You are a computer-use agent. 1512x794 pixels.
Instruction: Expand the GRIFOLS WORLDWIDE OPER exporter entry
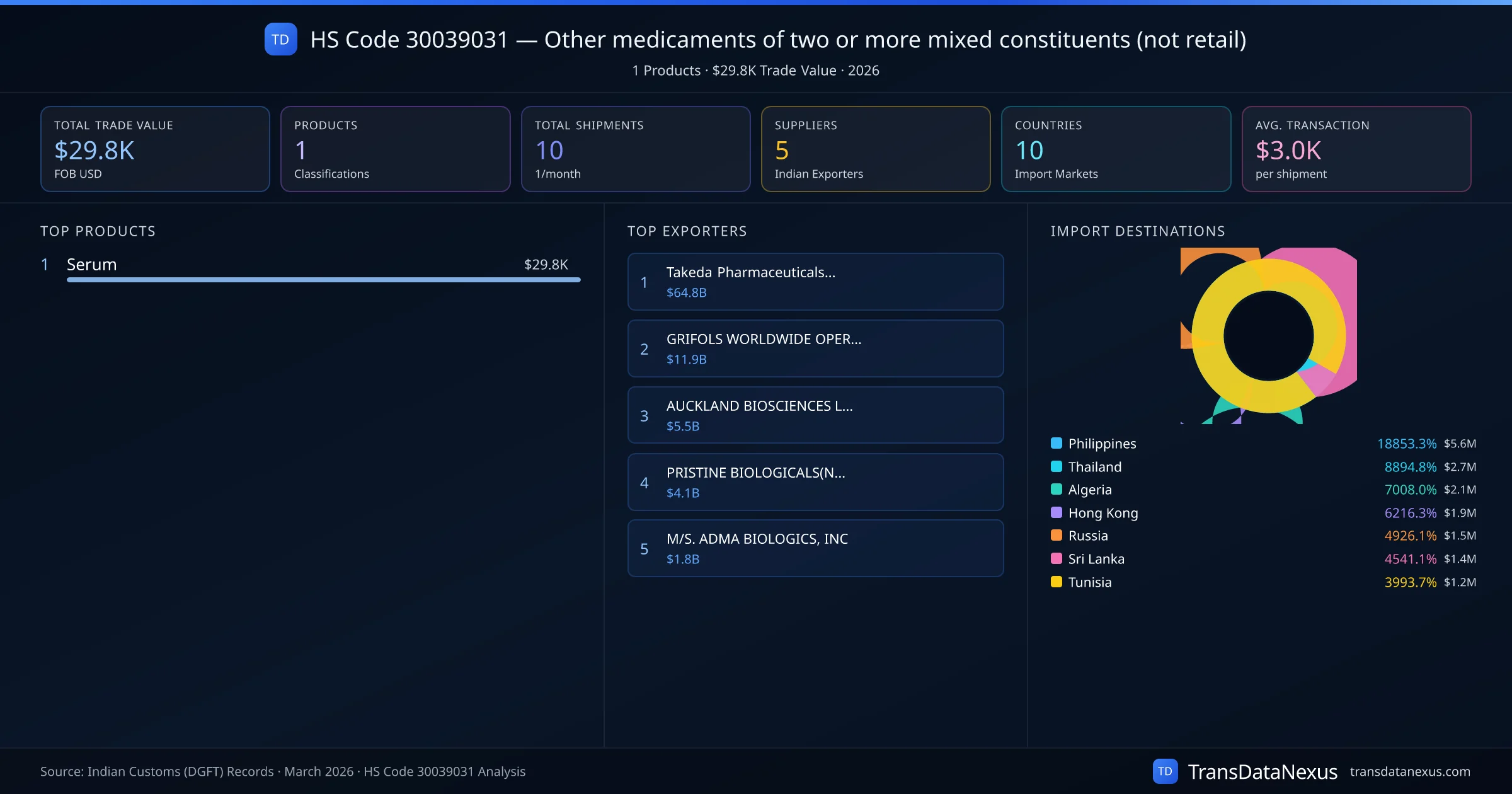pyautogui.click(x=764, y=339)
